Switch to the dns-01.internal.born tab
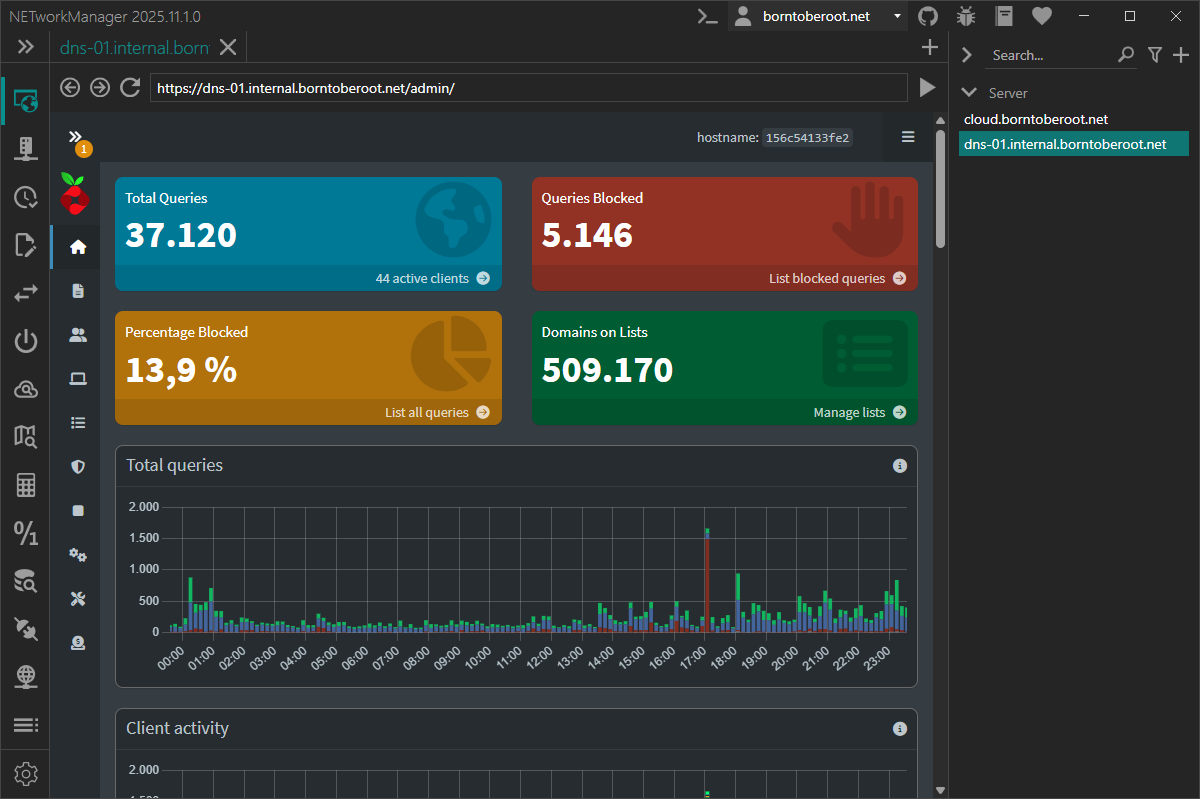 (135, 46)
